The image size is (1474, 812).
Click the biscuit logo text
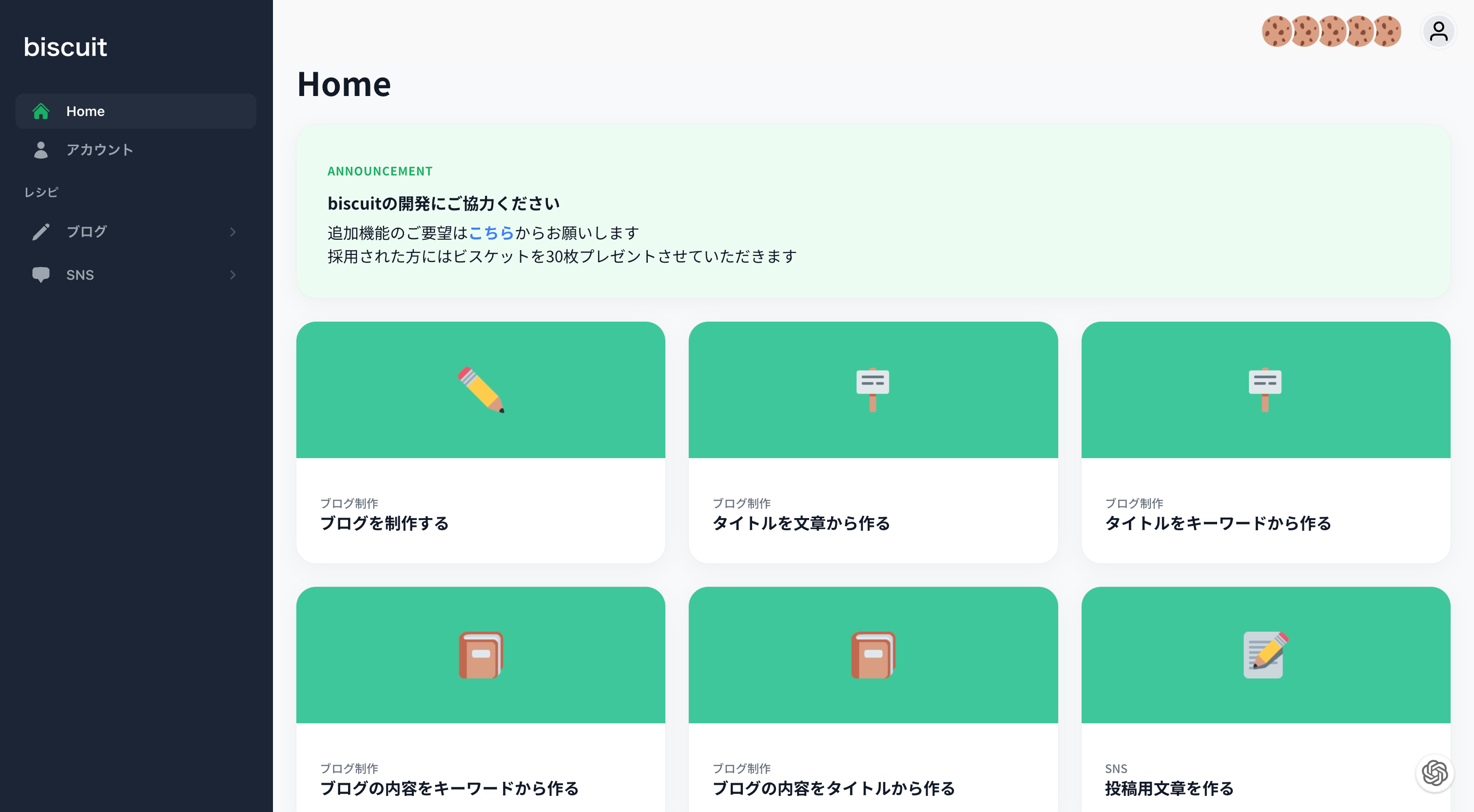coord(65,47)
